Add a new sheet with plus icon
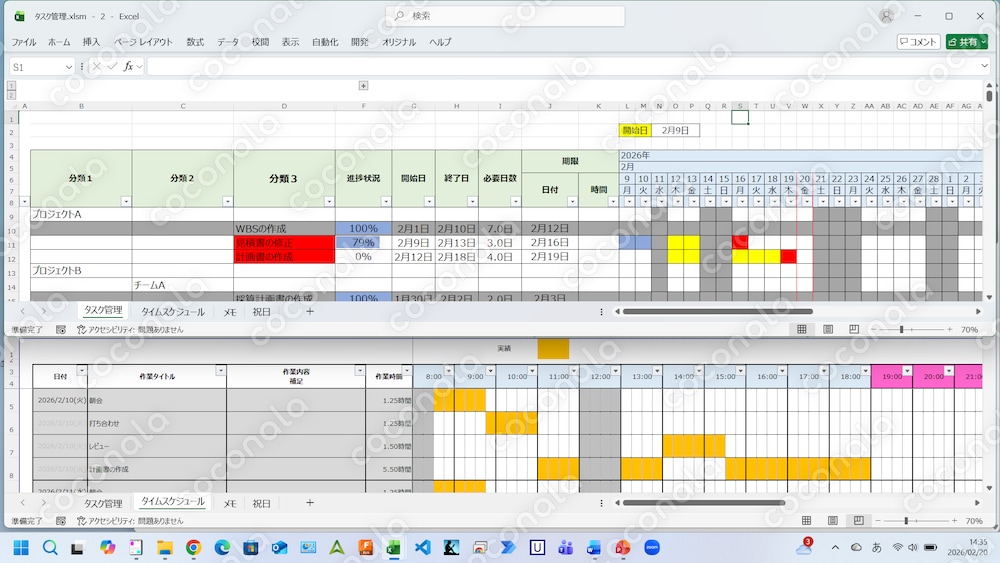The width and height of the screenshot is (1000, 563). [310, 311]
